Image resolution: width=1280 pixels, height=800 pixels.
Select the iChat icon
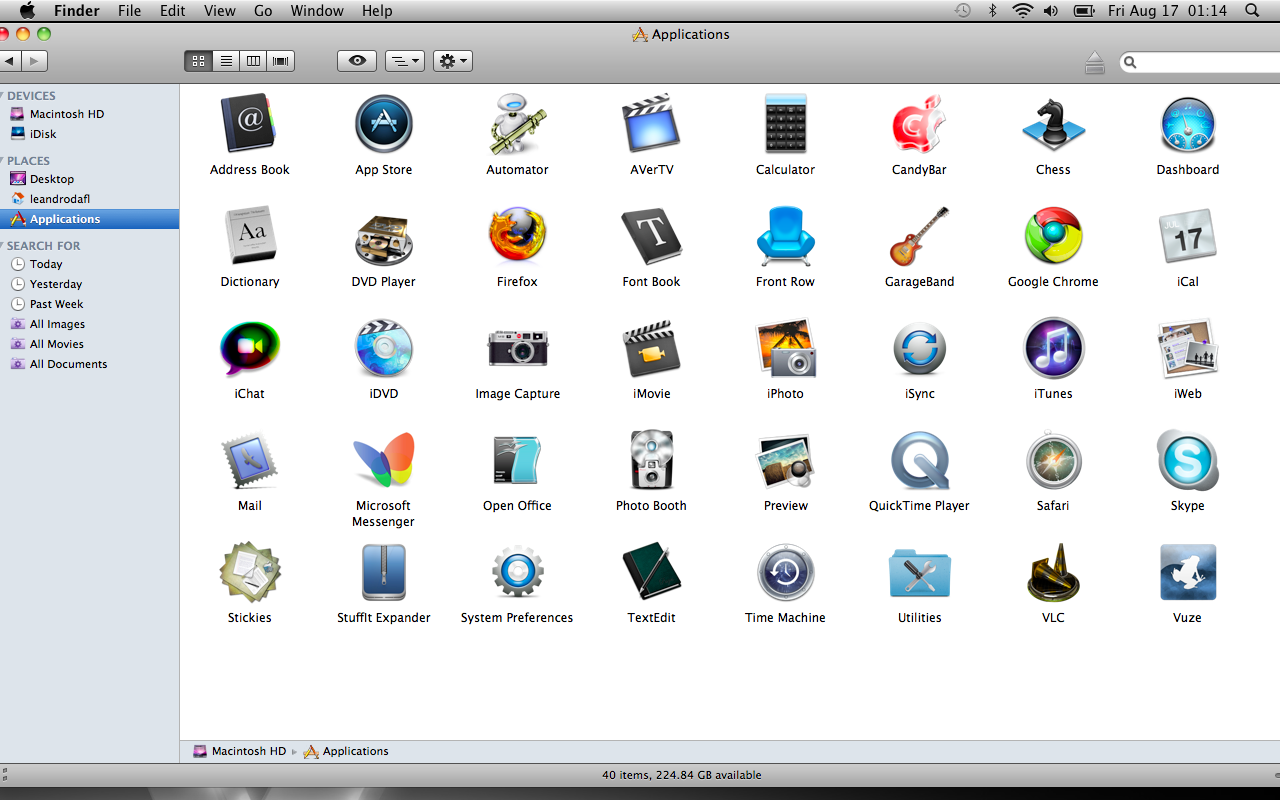coord(249,348)
